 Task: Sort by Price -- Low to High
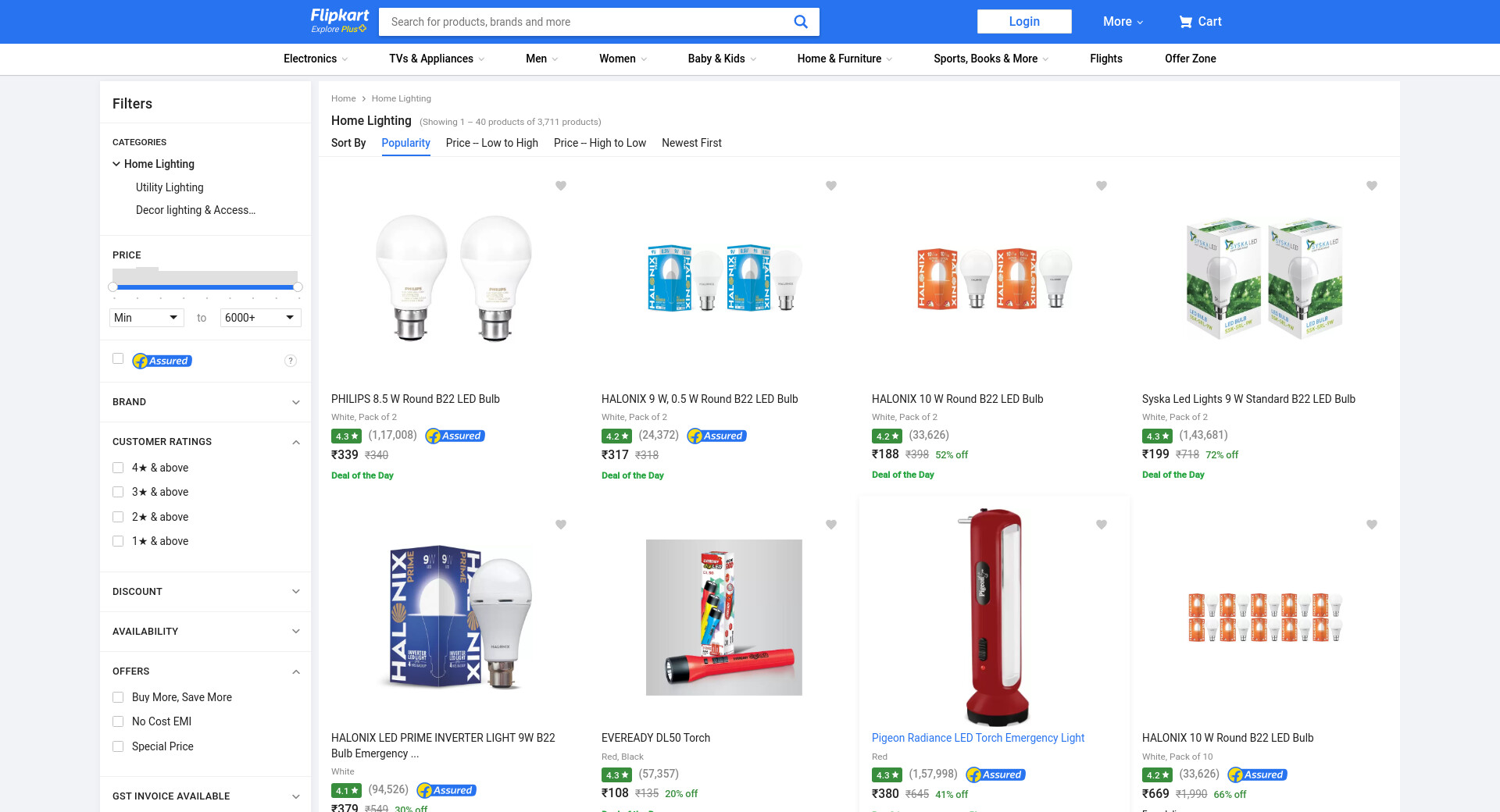pos(491,143)
